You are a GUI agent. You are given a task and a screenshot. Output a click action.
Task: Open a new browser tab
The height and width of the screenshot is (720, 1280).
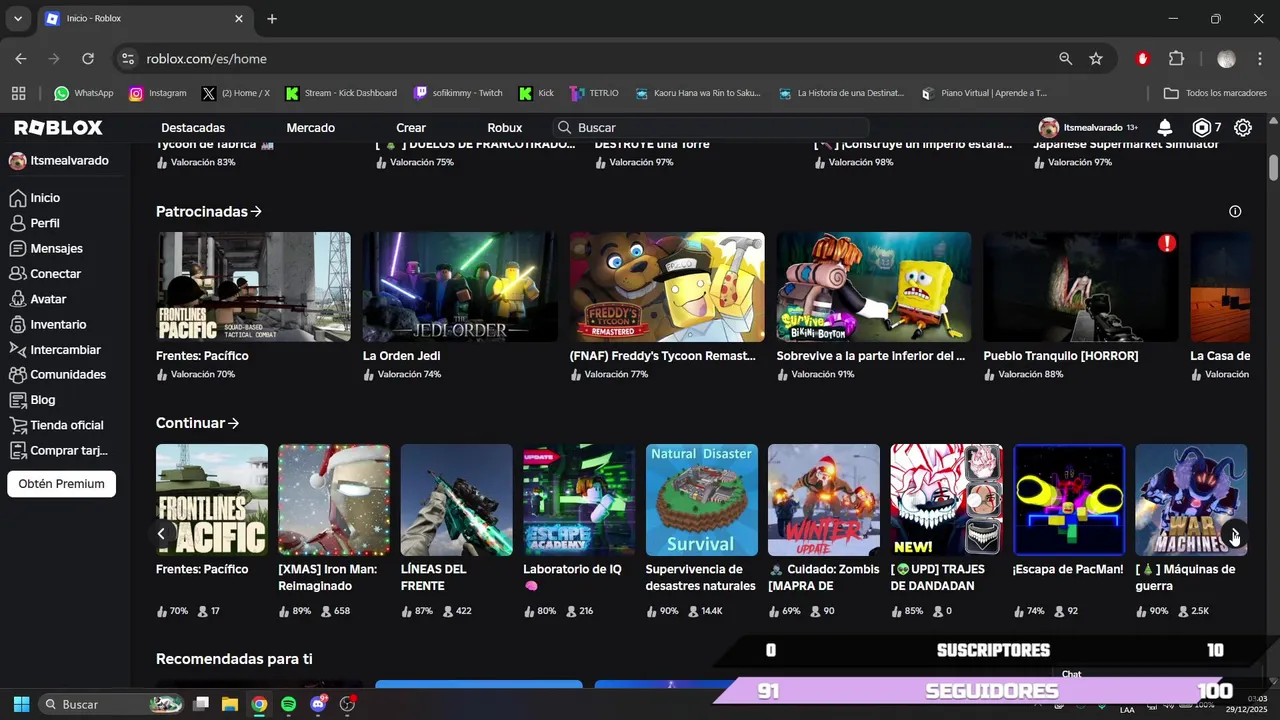click(x=272, y=19)
